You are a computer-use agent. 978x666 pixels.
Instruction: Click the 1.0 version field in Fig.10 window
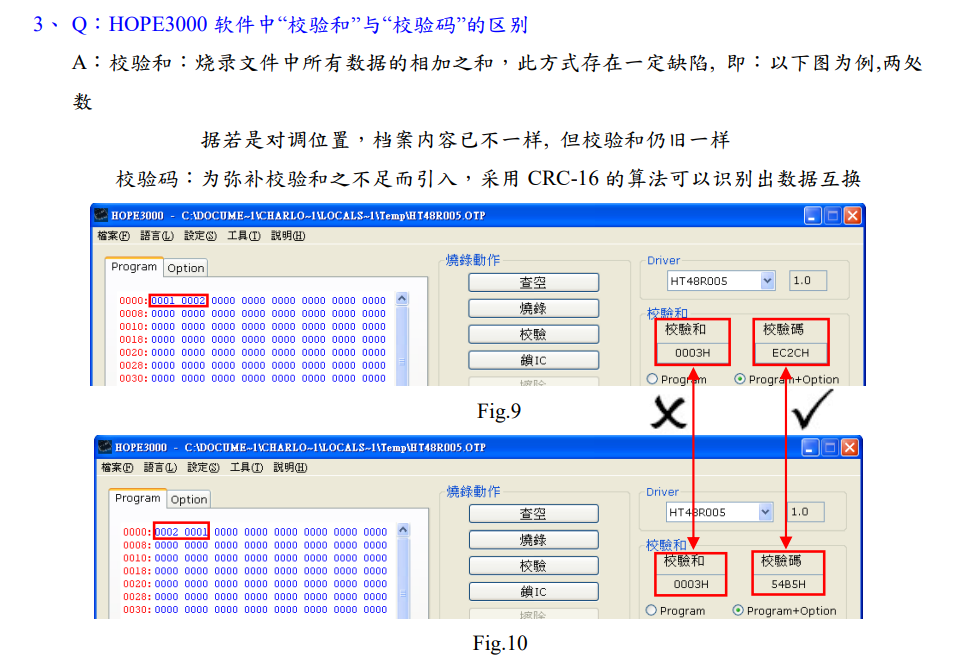(805, 512)
